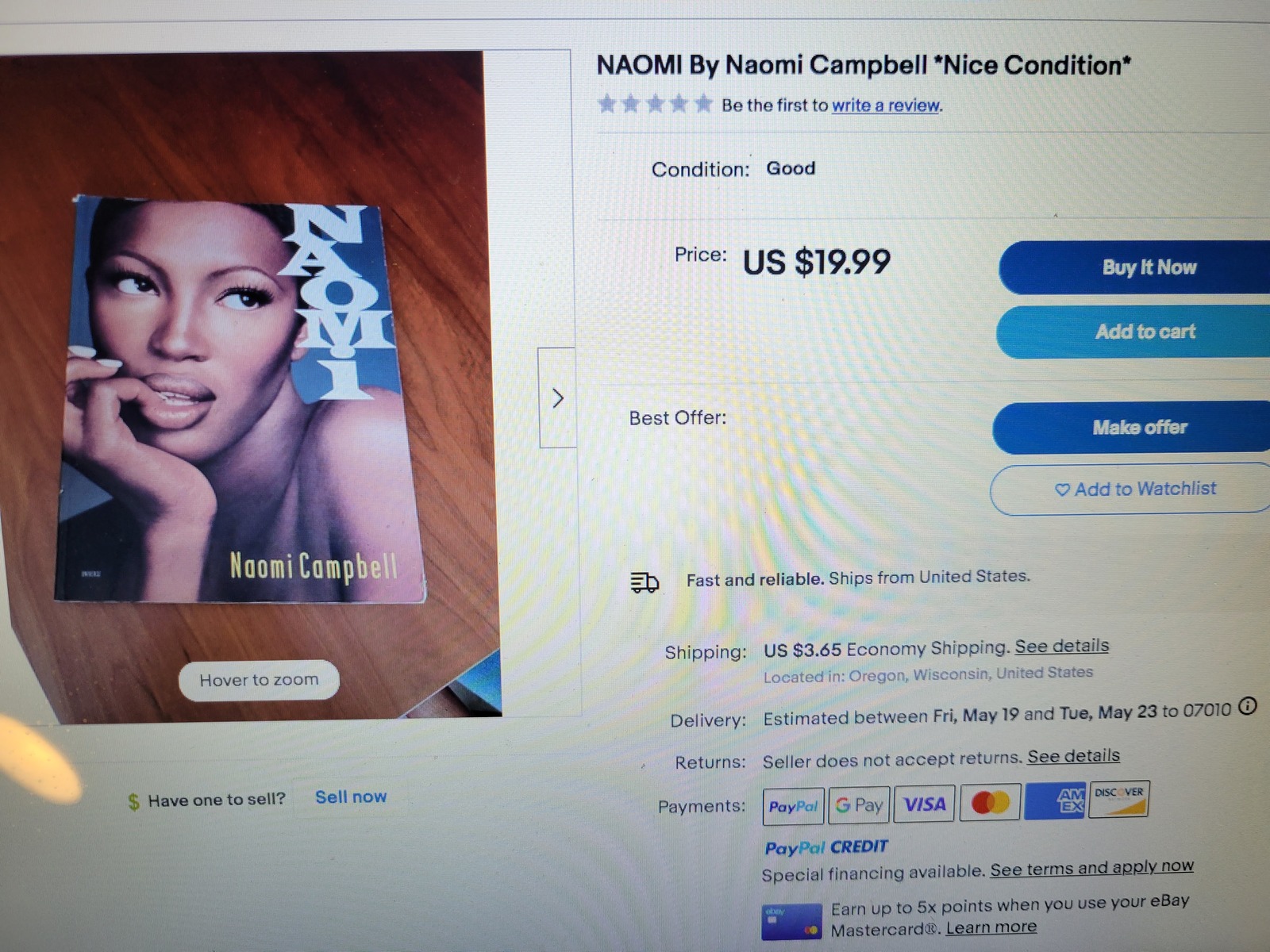Click the Buy It Now button

pyautogui.click(x=1134, y=267)
